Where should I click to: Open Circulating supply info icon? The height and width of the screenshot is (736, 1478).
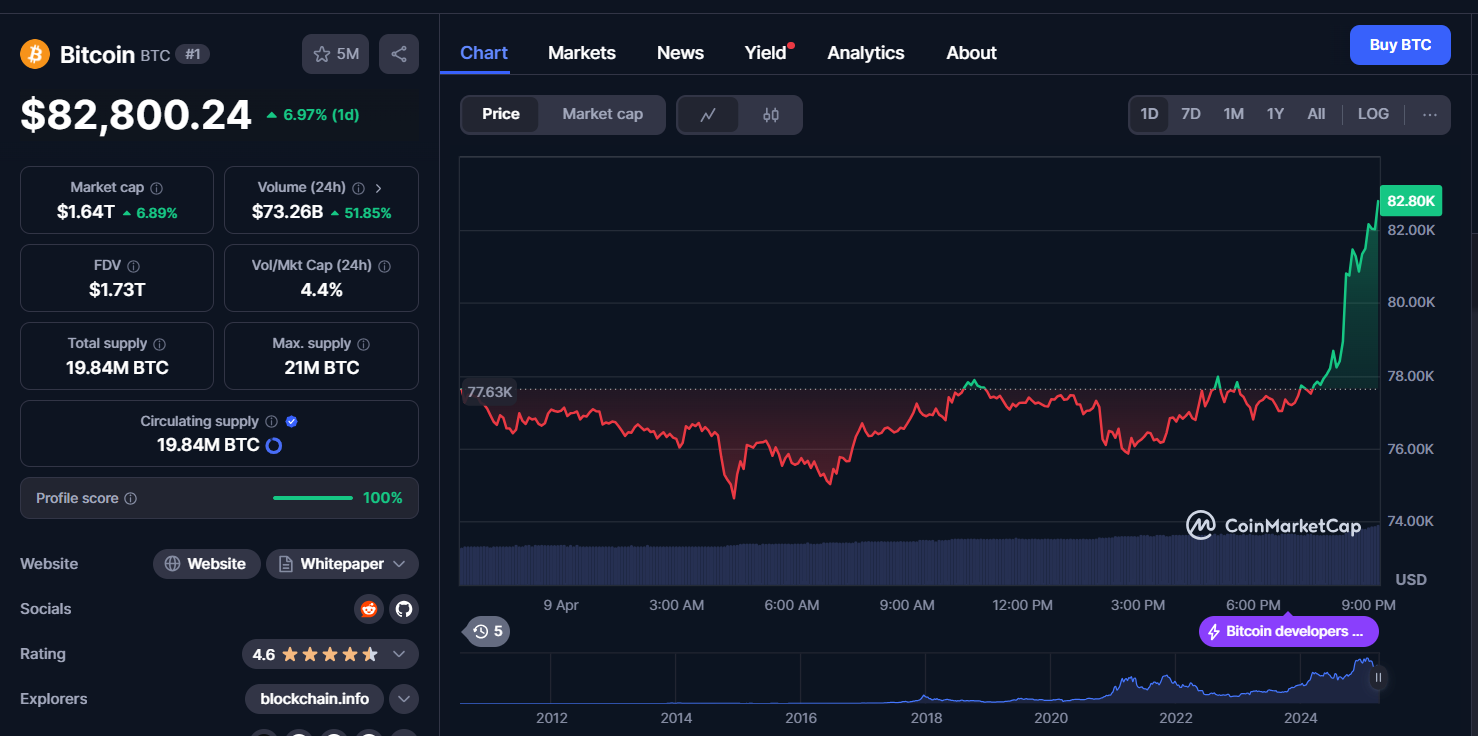272,422
